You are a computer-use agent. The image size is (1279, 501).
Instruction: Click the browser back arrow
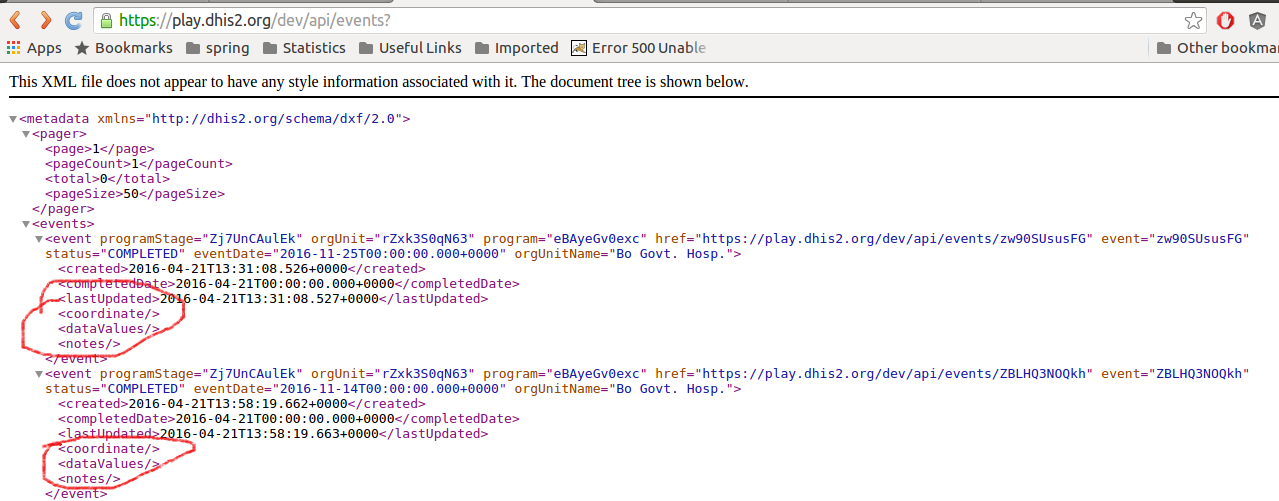(x=16, y=20)
